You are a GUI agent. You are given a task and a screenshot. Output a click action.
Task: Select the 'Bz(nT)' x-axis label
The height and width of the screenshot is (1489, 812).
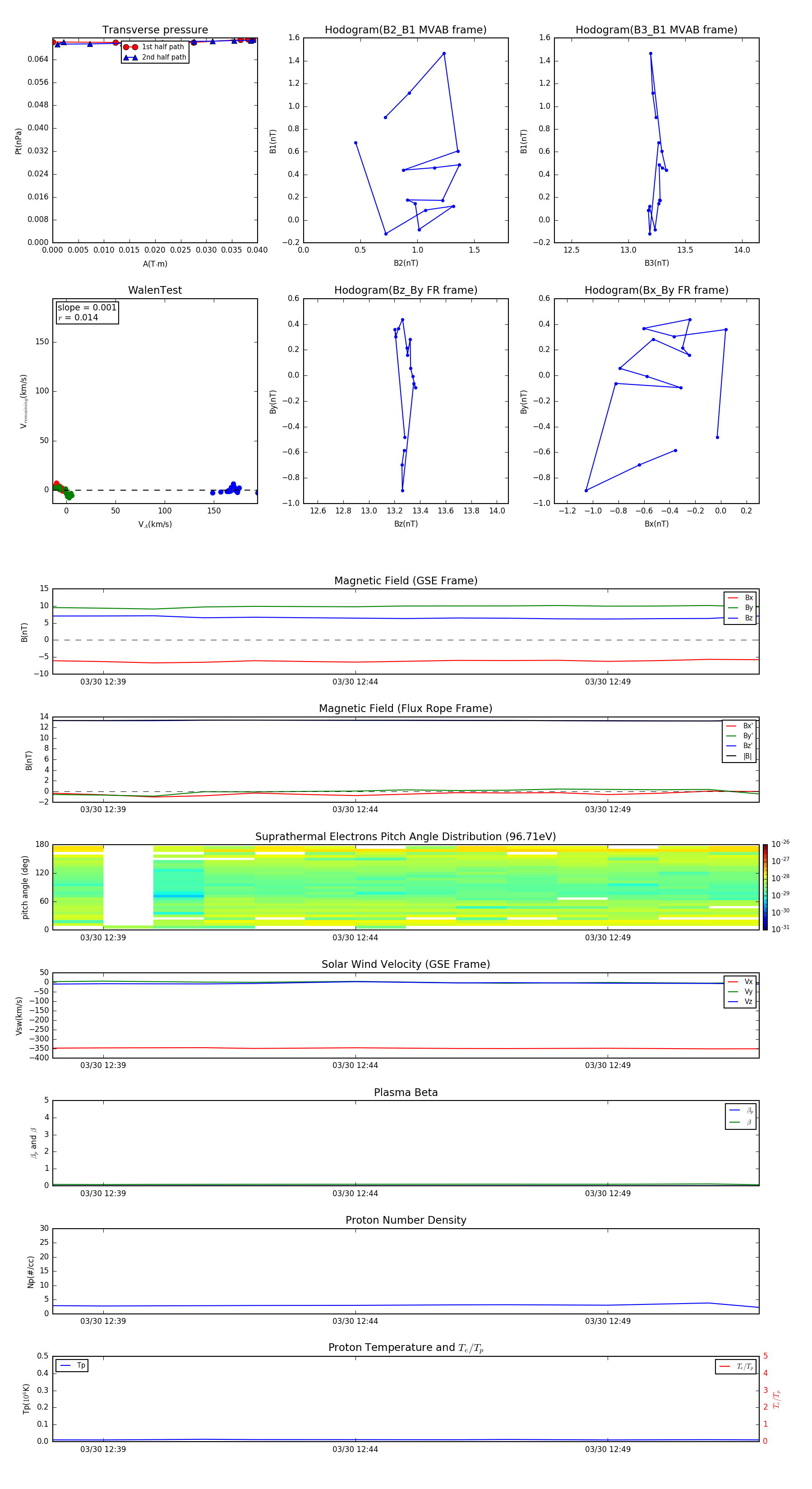[x=406, y=524]
